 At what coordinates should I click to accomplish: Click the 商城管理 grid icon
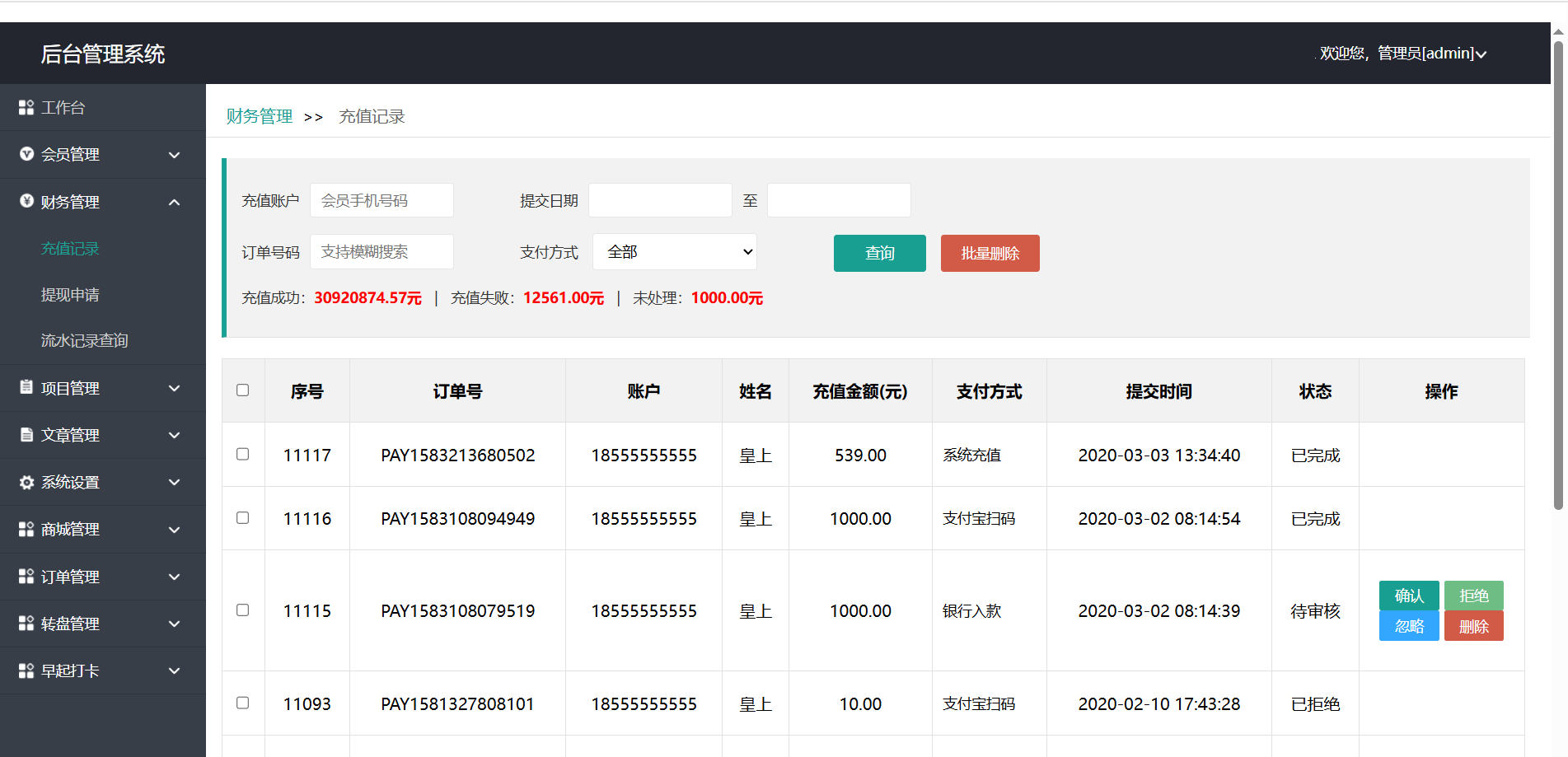point(26,529)
